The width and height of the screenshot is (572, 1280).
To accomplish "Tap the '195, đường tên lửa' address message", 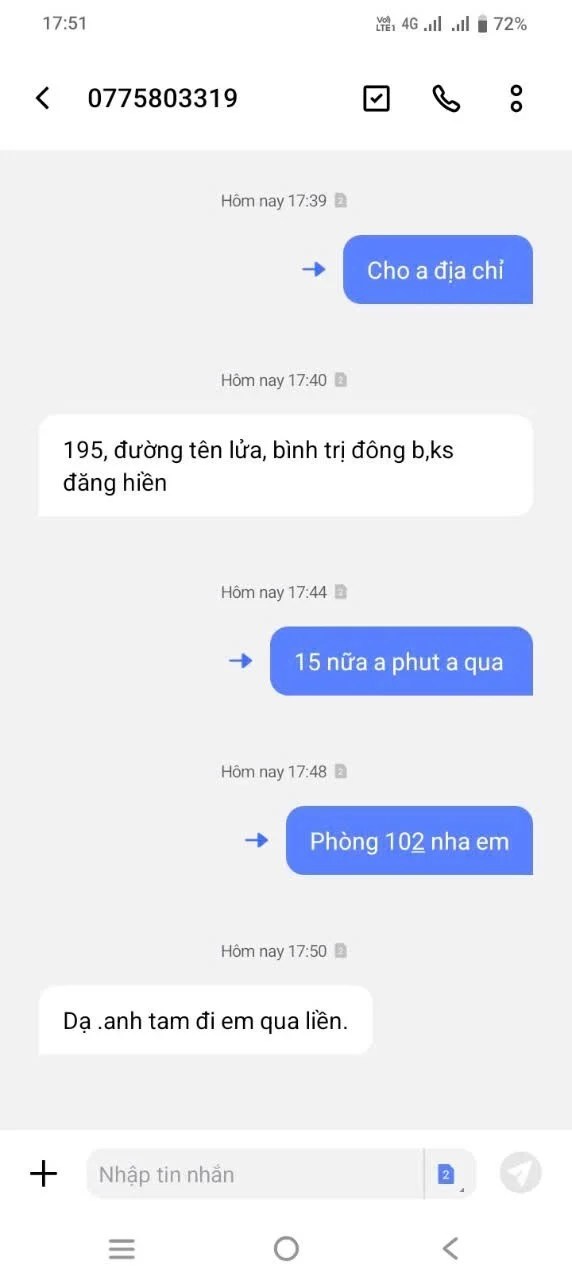I will click(285, 466).
